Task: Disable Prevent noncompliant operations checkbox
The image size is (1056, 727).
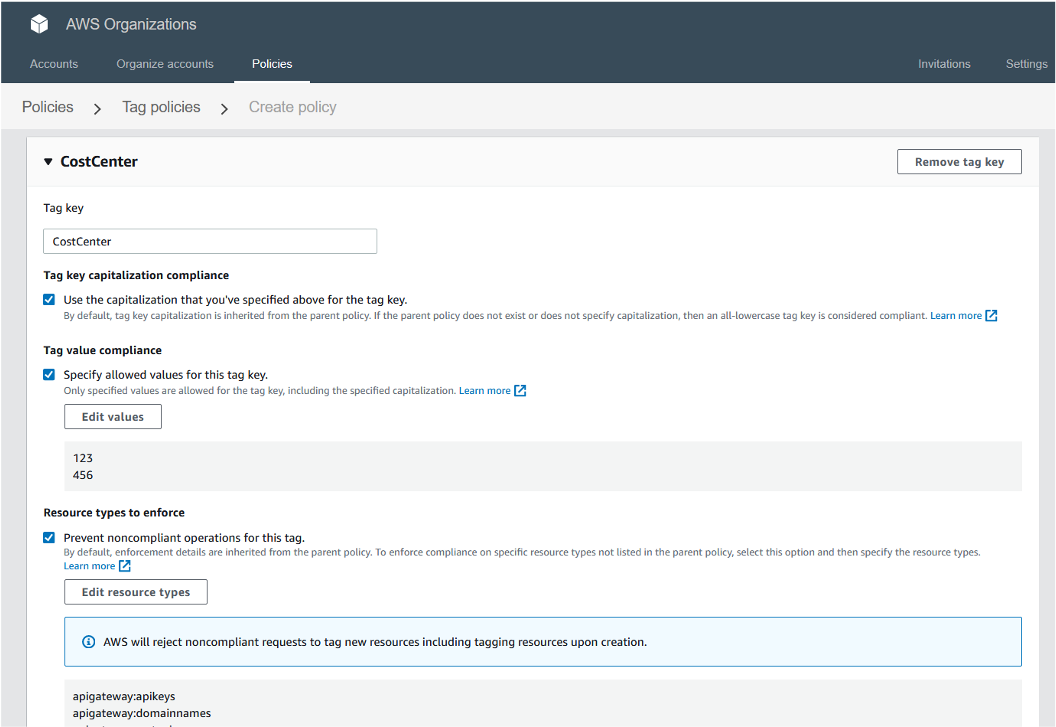Action: [x=49, y=538]
